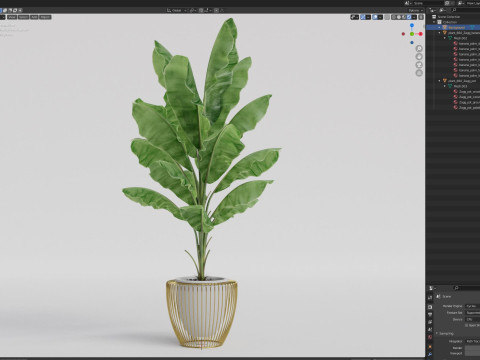Open the Scene properties tab

[x=430, y=330]
